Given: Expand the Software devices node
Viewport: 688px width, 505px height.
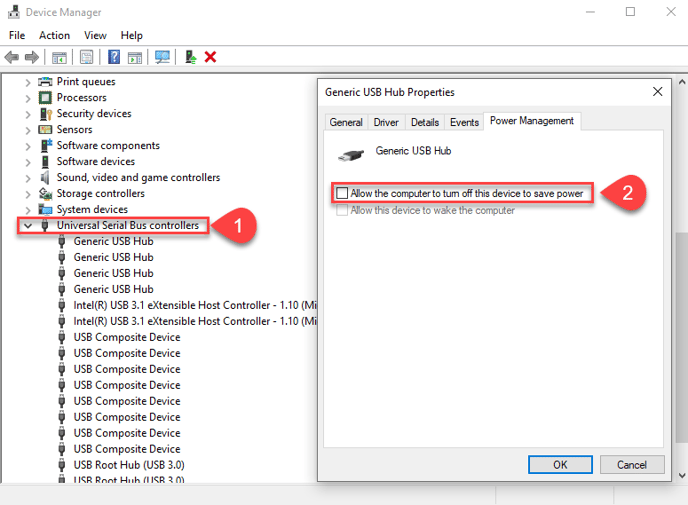Looking at the screenshot, I should (x=28, y=162).
